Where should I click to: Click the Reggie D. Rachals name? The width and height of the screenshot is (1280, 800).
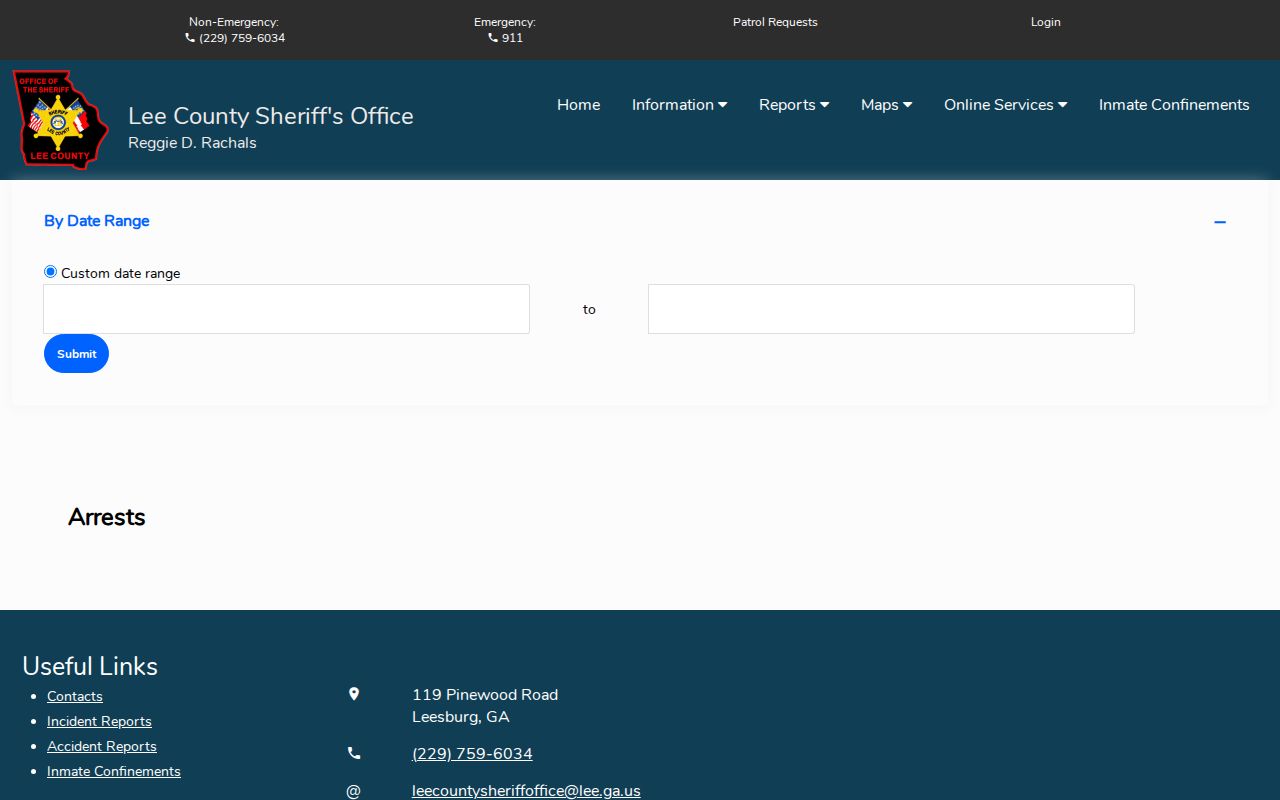pyautogui.click(x=192, y=143)
